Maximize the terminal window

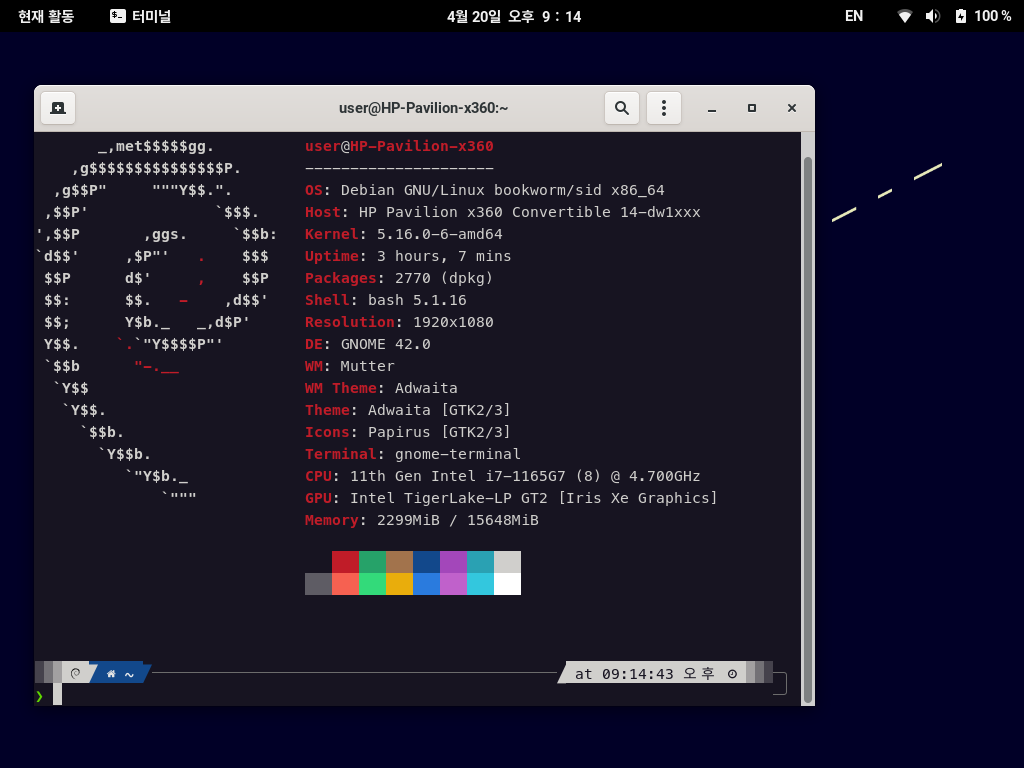751,108
